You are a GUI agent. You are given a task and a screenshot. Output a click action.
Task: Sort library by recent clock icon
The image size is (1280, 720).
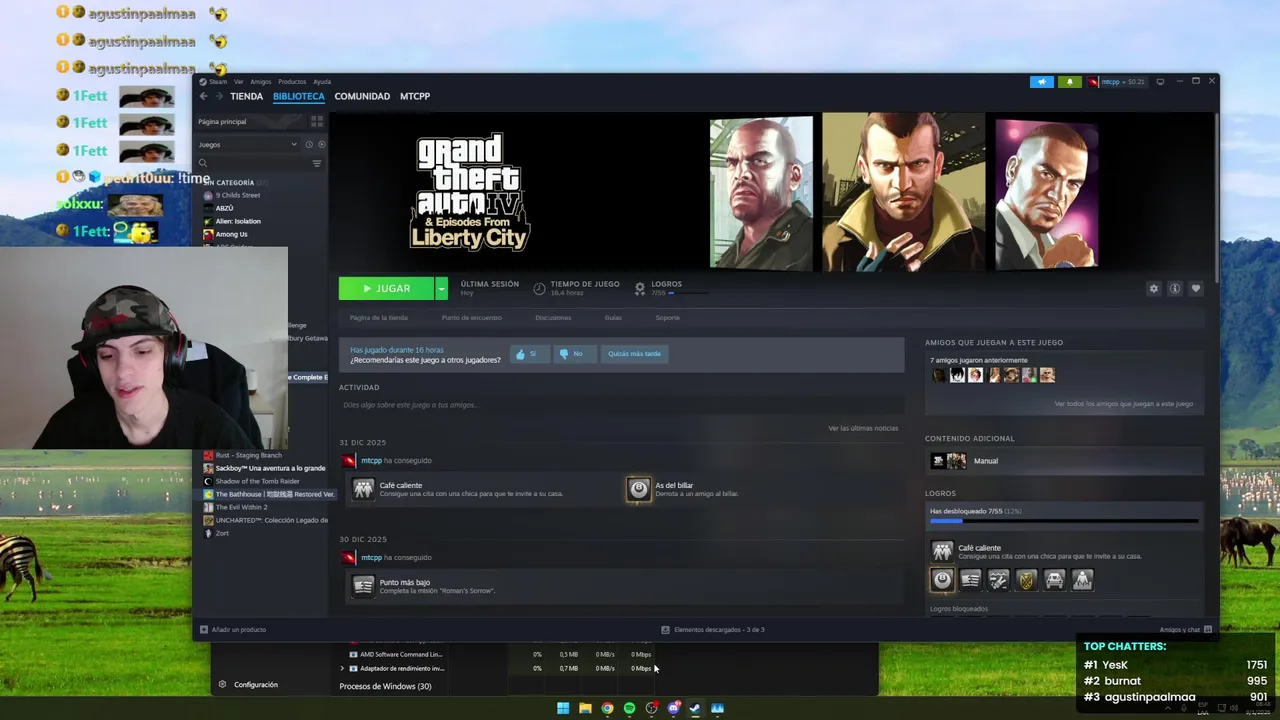tap(308, 144)
